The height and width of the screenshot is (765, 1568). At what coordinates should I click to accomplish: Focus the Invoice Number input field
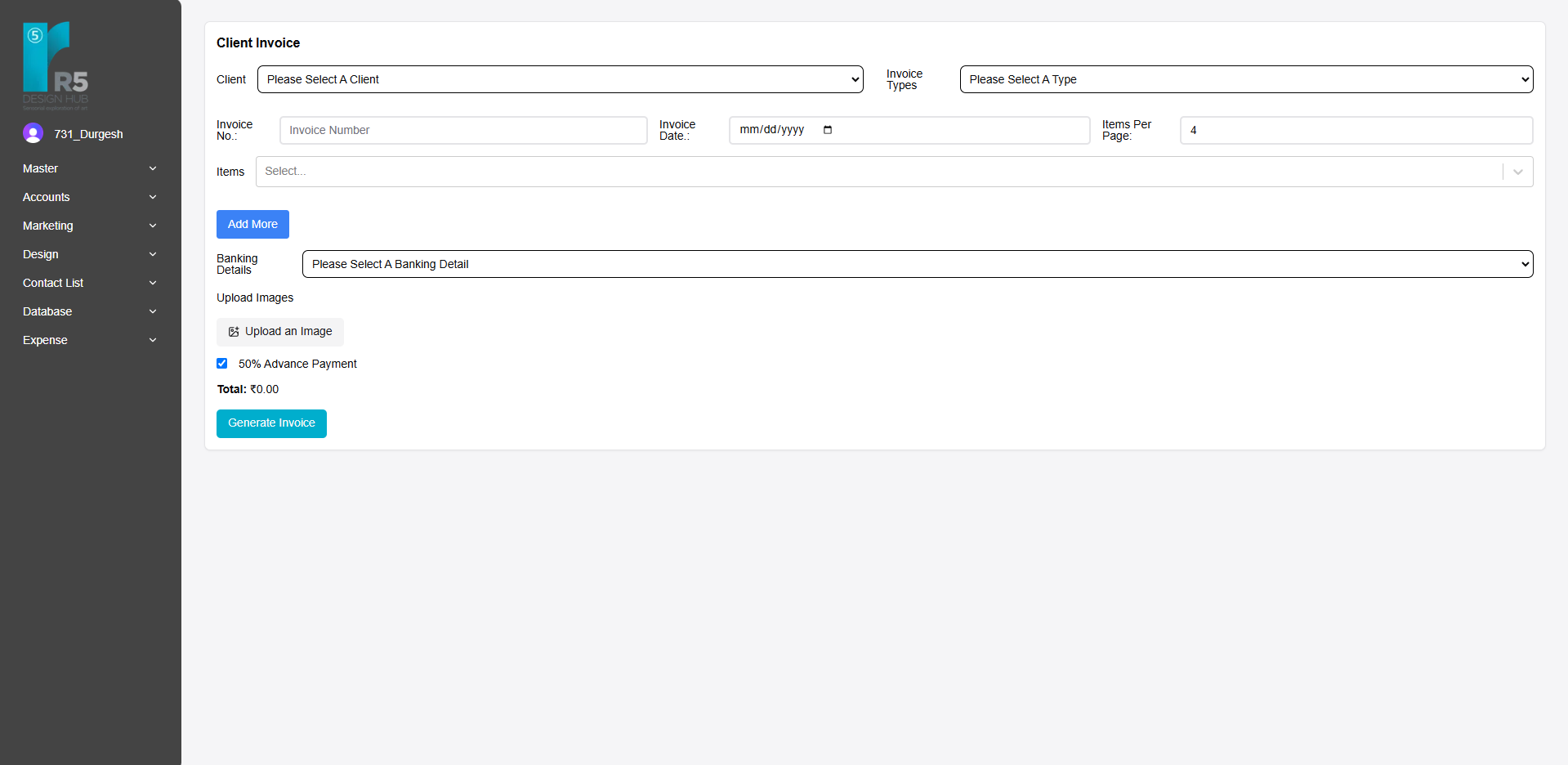(x=463, y=130)
